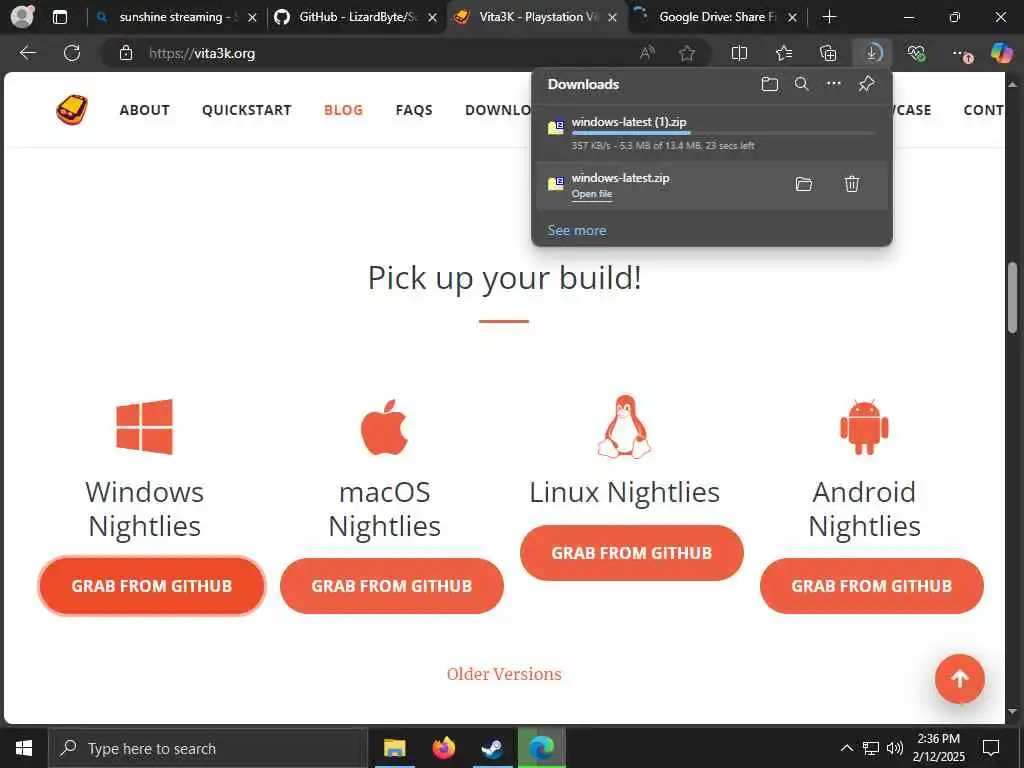Open File Explorer from taskbar
This screenshot has height=768, width=1024.
[x=394, y=748]
